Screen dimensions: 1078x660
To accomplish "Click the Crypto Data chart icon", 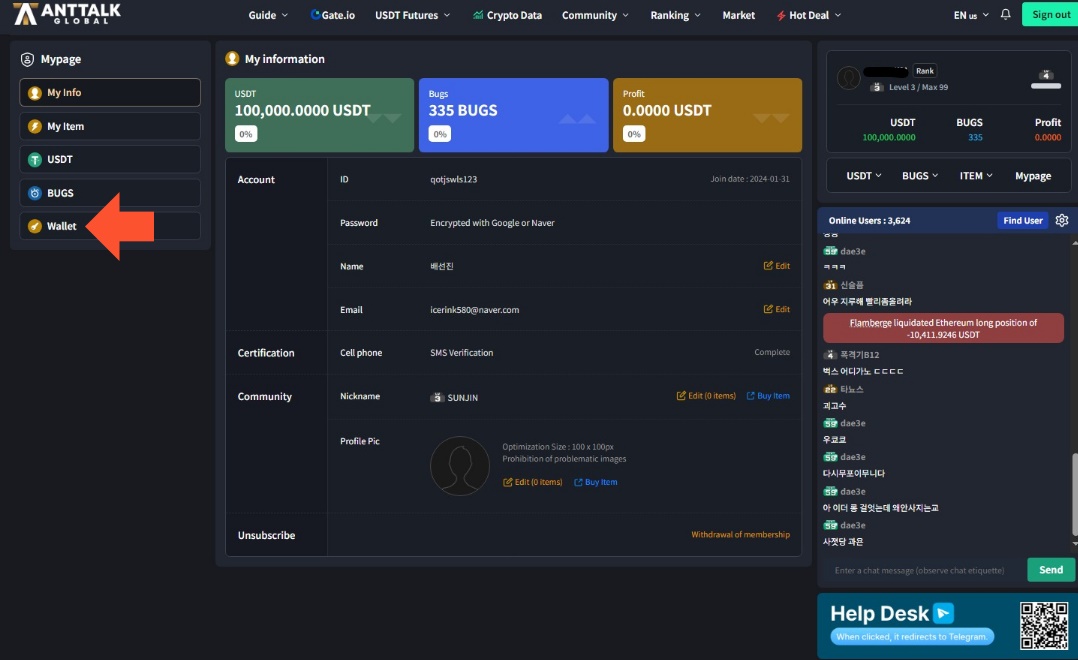I will 478,14.
